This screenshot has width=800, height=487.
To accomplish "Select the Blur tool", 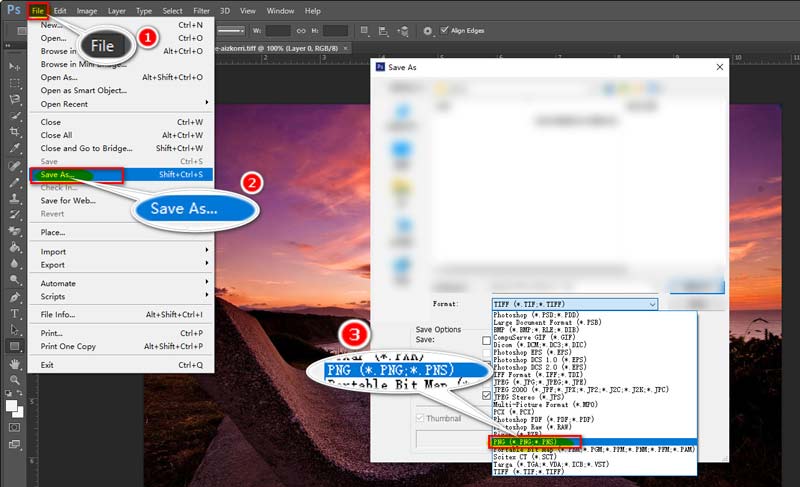I will 14,264.
